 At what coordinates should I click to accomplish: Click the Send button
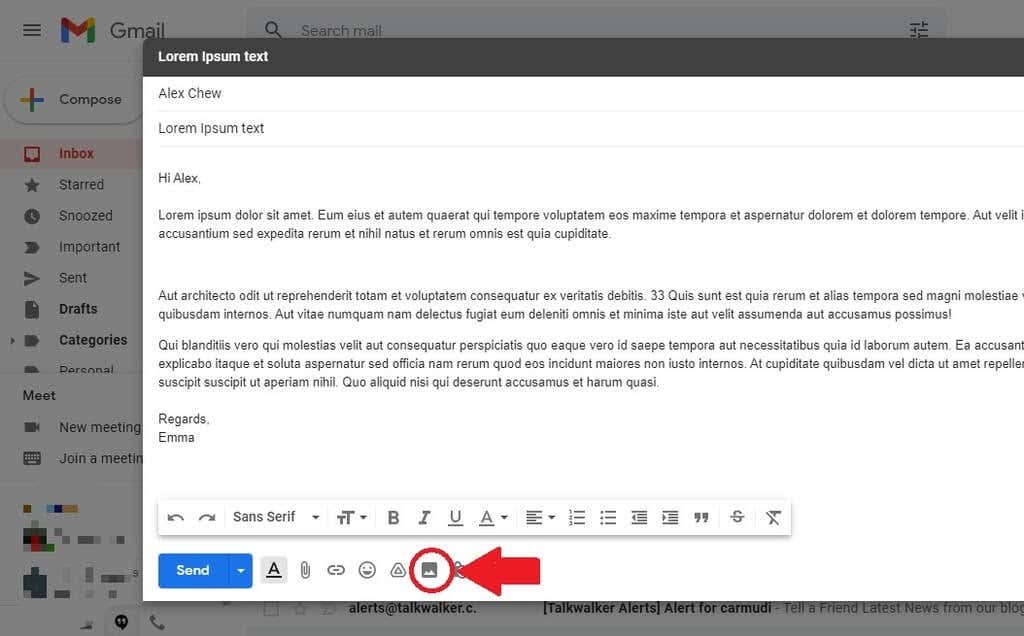click(x=192, y=570)
